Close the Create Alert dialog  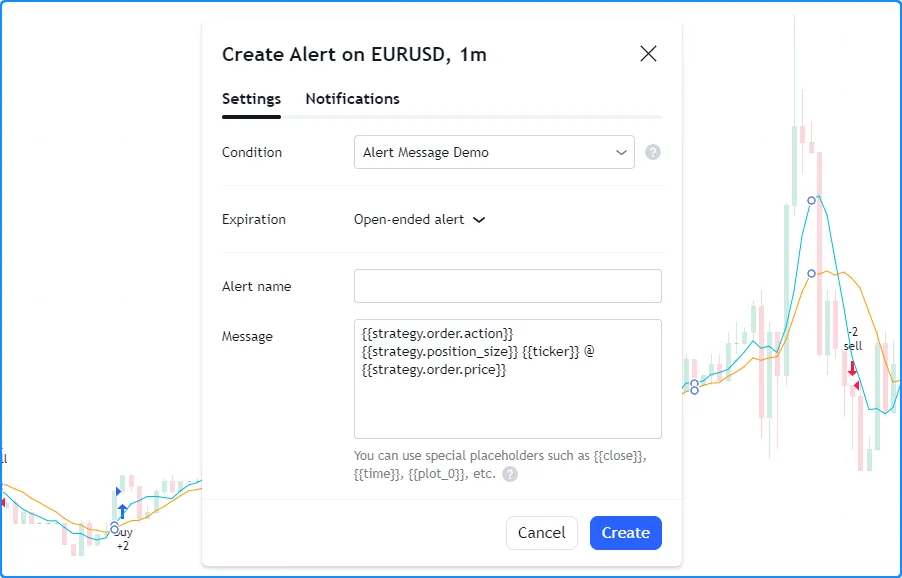[648, 54]
